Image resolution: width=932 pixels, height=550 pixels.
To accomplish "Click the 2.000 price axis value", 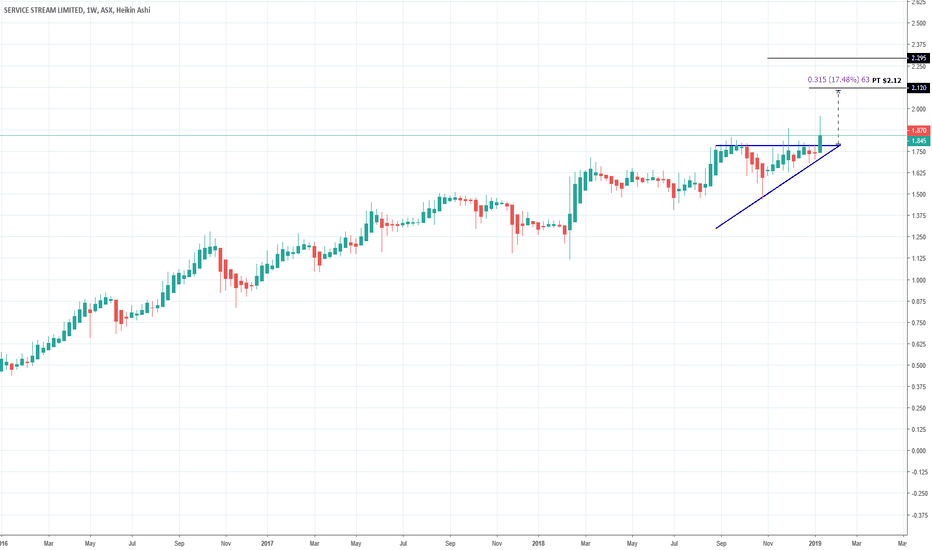I will coord(918,109).
